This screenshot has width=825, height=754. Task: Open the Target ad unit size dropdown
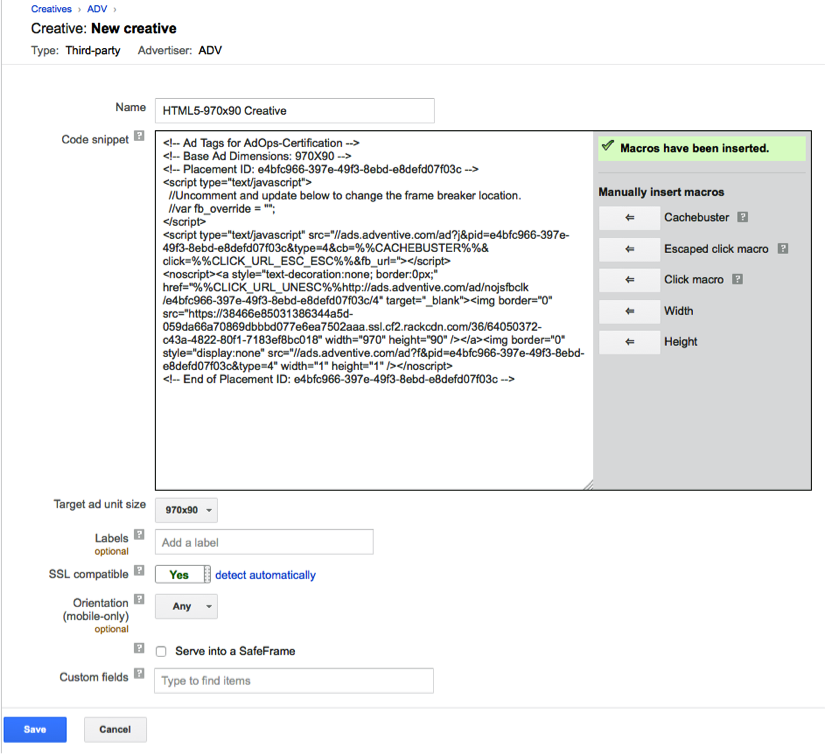click(x=186, y=510)
